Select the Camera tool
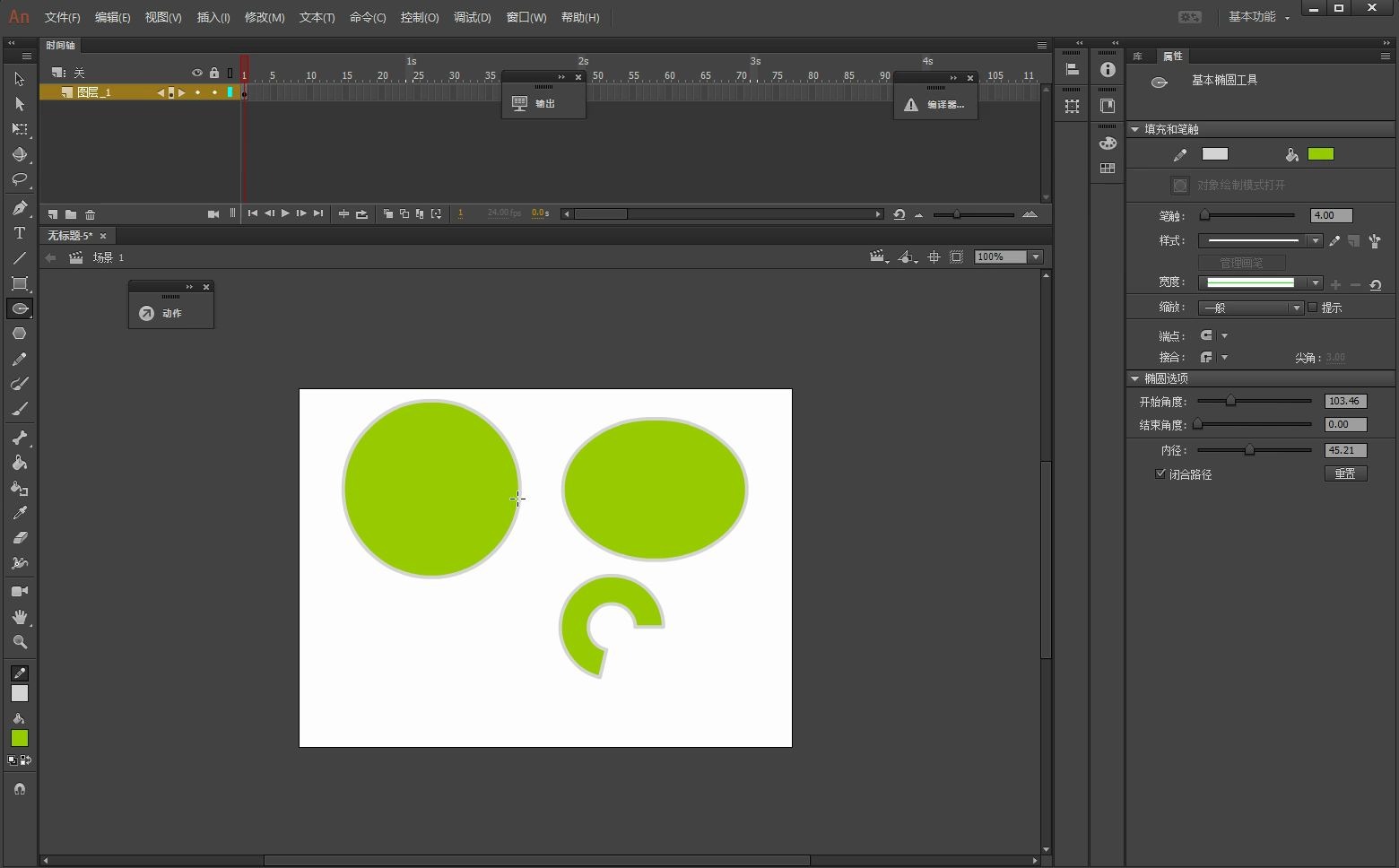This screenshot has width=1399, height=868. click(19, 592)
